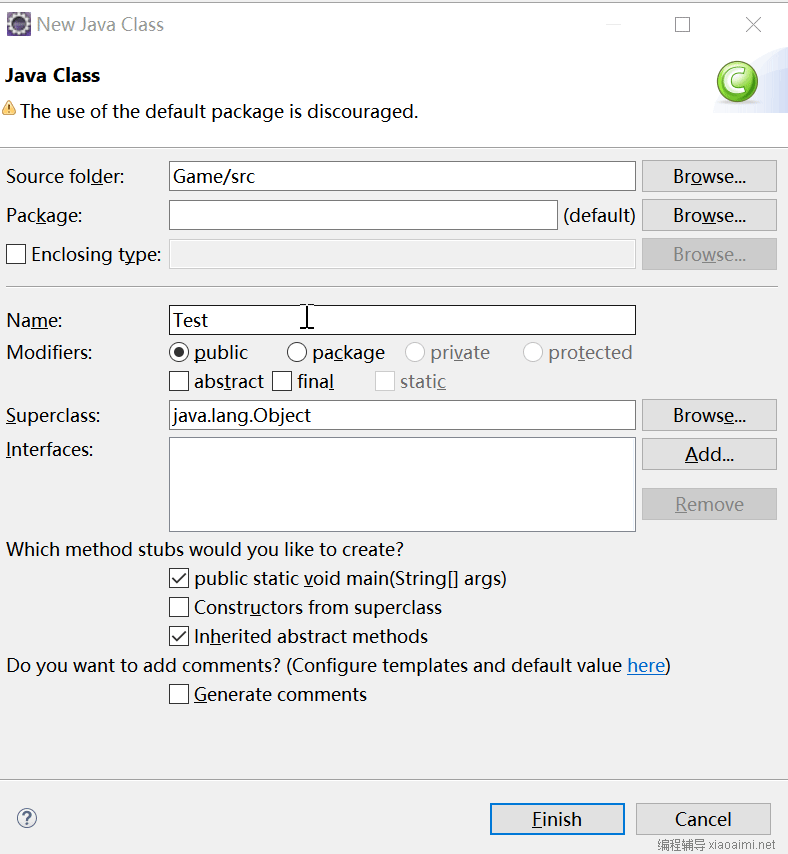
Task: Click the warning triangle icon
Action: [x=9, y=108]
